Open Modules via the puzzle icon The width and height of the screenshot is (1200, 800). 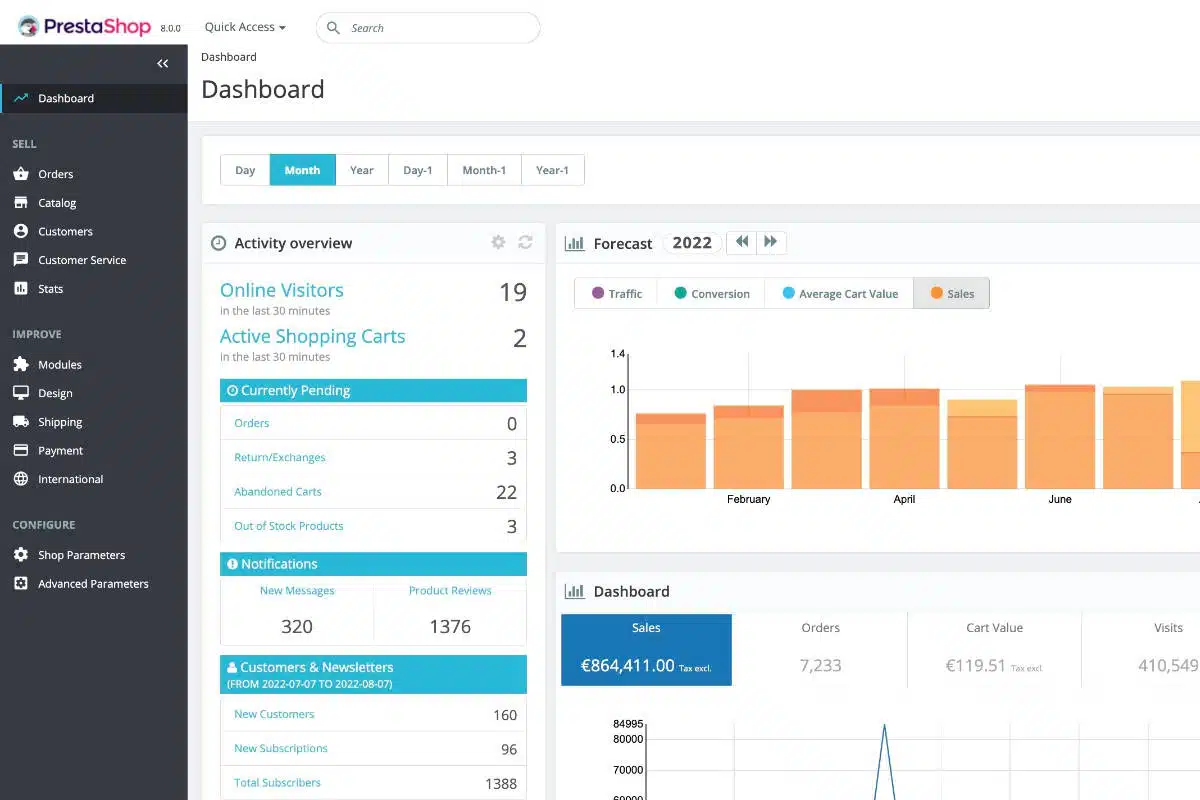pyautogui.click(x=21, y=365)
